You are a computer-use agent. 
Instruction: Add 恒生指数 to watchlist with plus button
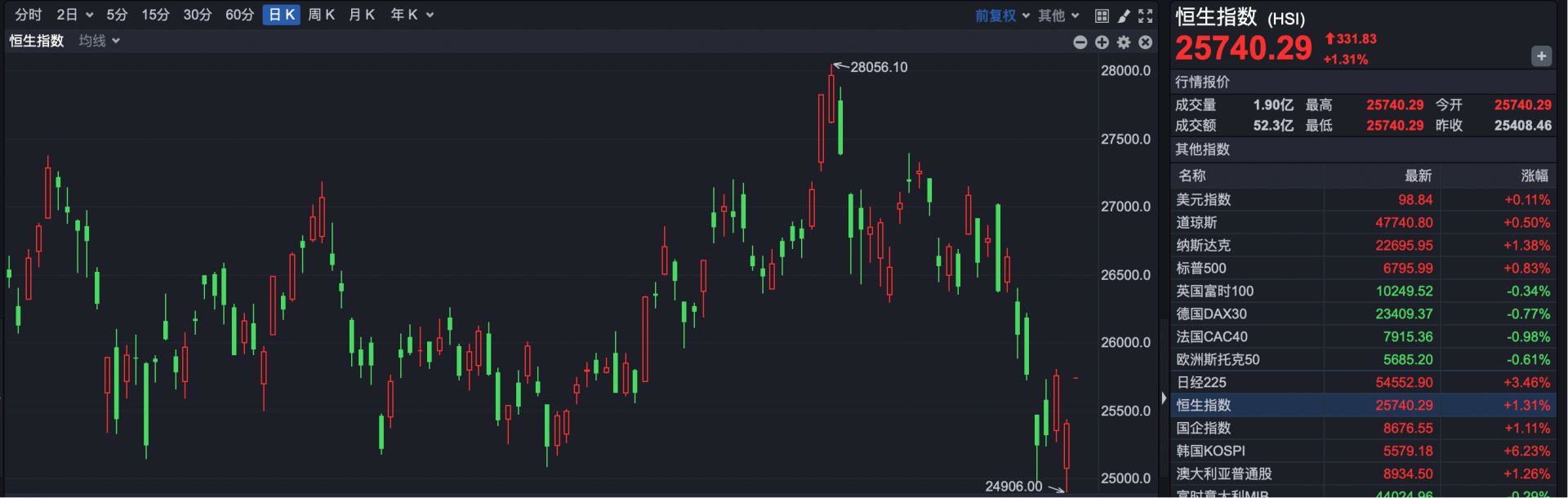pyautogui.click(x=1540, y=56)
